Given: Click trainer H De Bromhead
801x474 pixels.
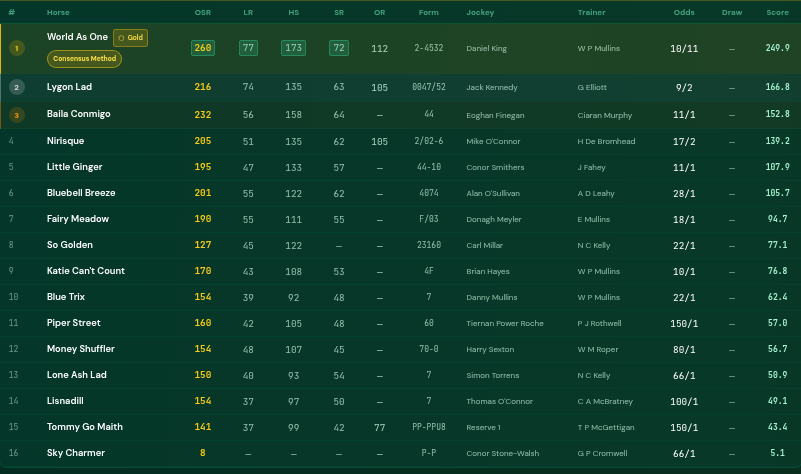Looking at the screenshot, I should click(x=606, y=141).
